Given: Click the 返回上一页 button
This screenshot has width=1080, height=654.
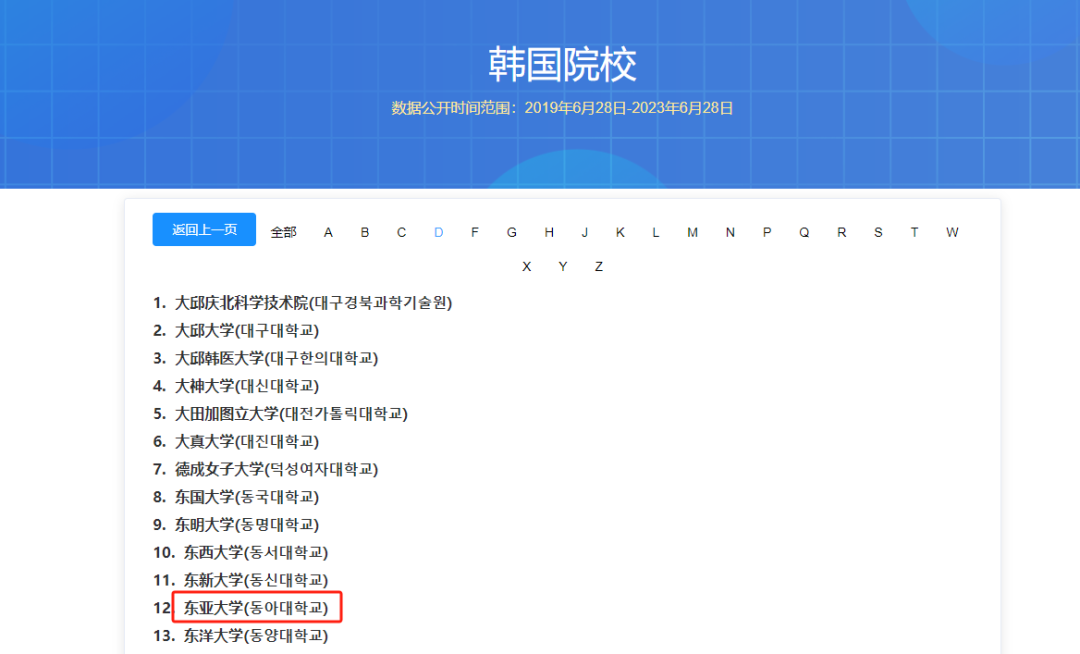Looking at the screenshot, I should [204, 229].
